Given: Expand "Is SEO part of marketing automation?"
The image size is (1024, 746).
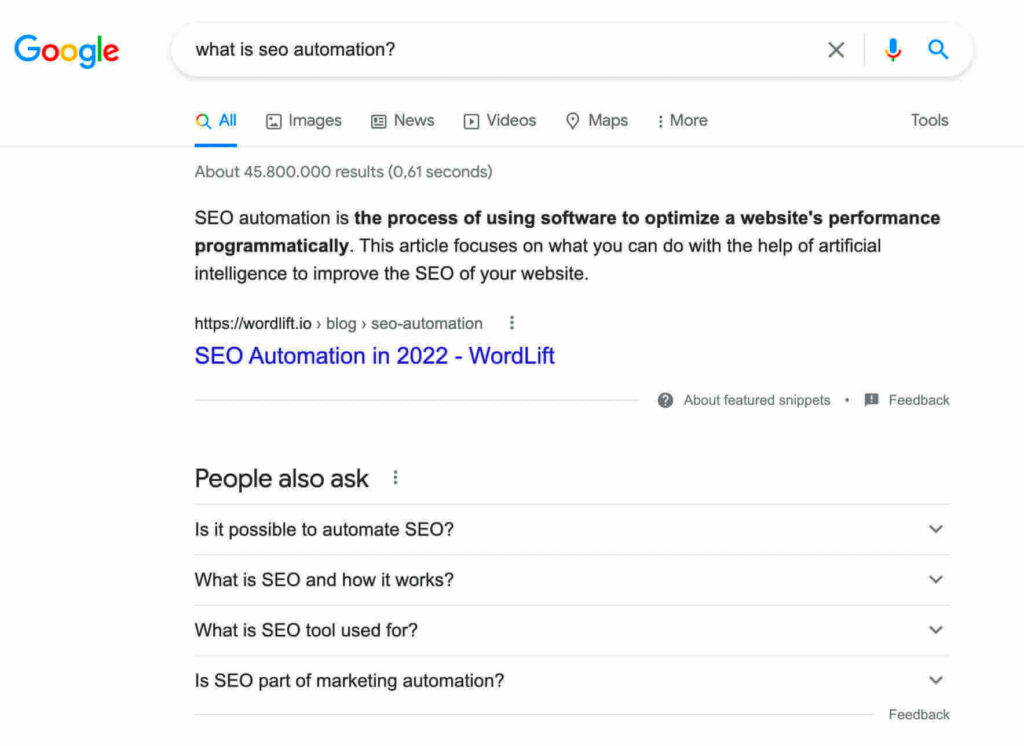Looking at the screenshot, I should point(571,681).
